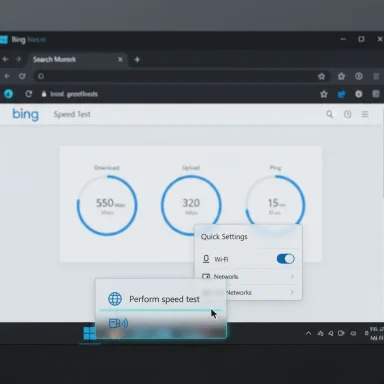The width and height of the screenshot is (384, 384).
Task: Close the Search Montek tab
Action: click(120, 59)
